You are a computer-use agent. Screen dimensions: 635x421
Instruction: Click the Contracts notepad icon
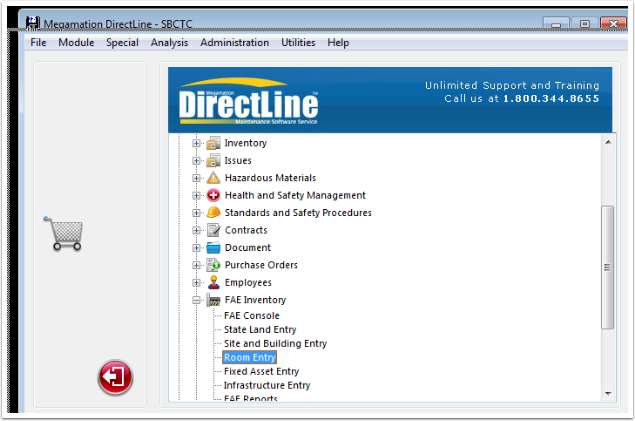(x=213, y=230)
